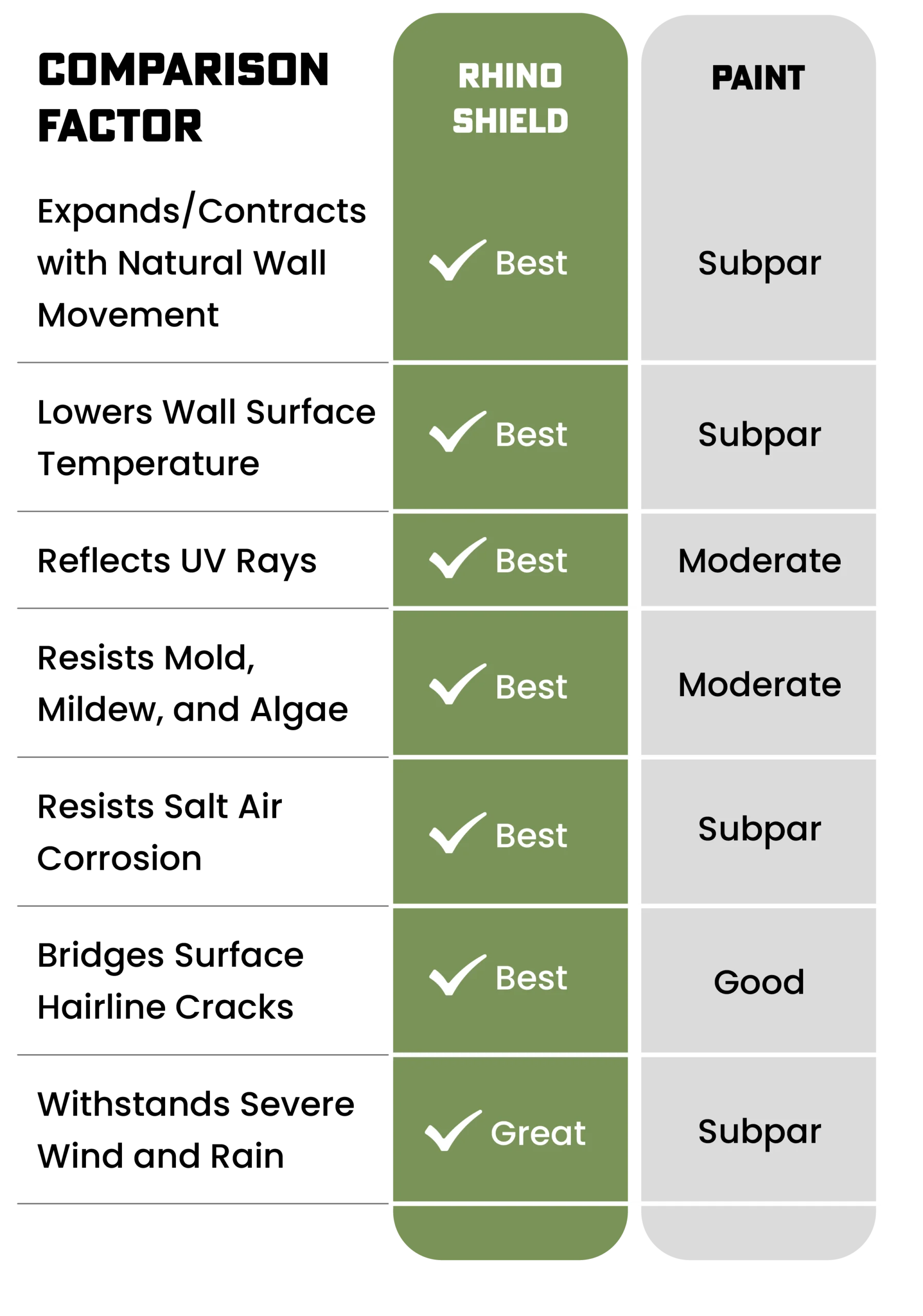Click the checkmark in the row rated Good
Screen dimensions: 923x1316
click(x=457, y=976)
